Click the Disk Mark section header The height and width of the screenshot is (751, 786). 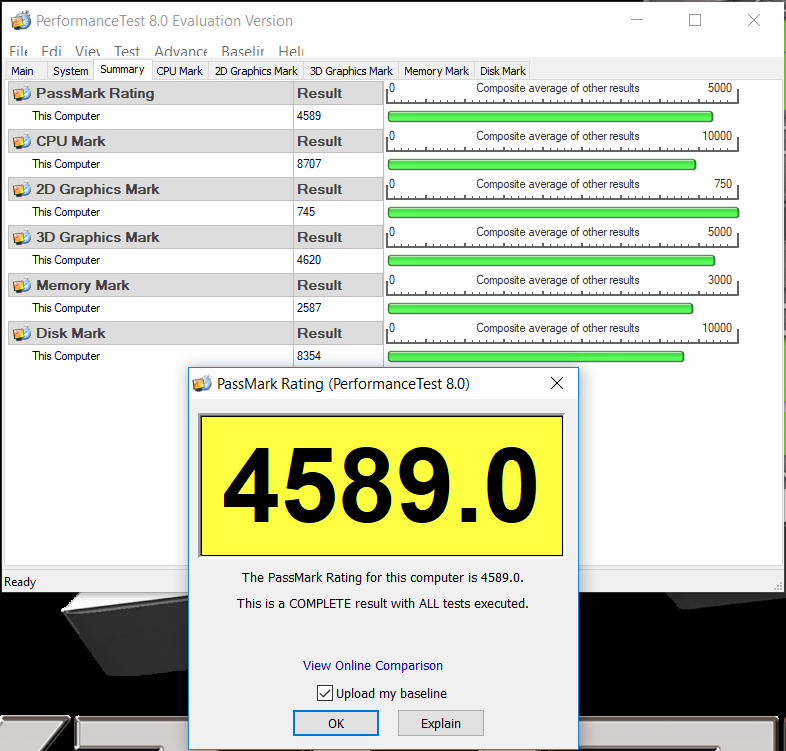click(151, 333)
